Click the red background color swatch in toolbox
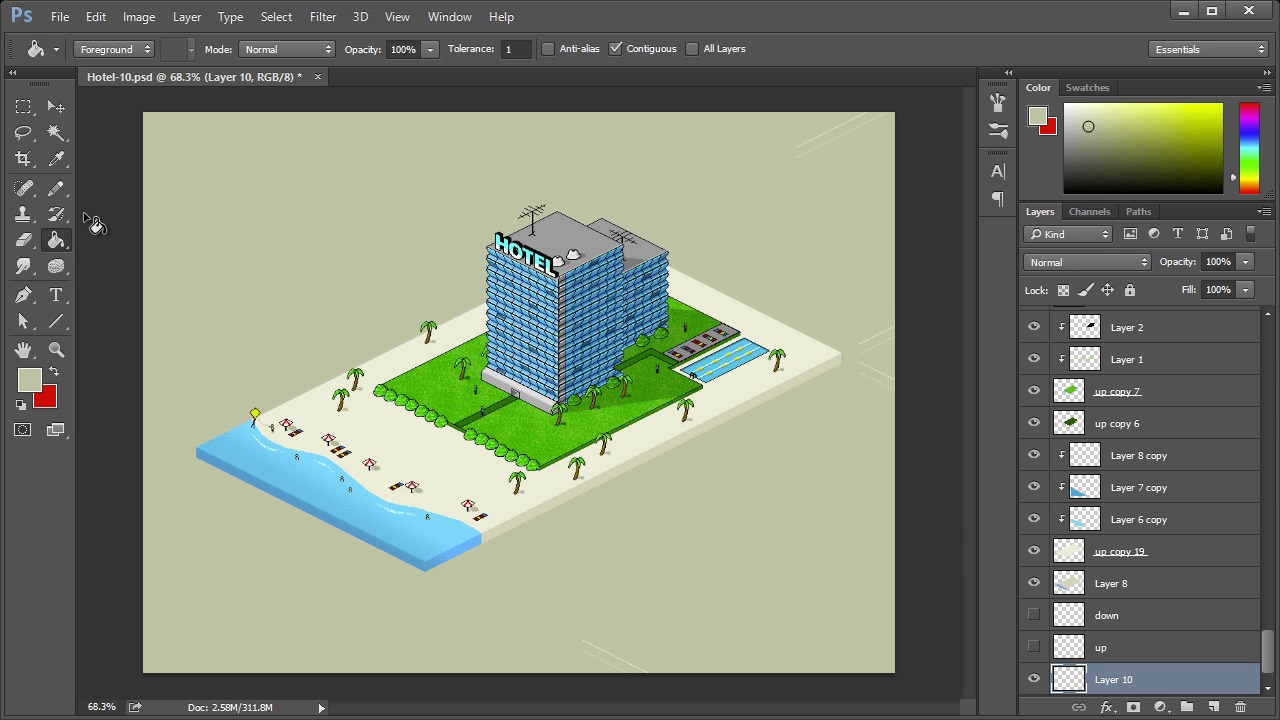The width and height of the screenshot is (1280, 720). (46, 399)
